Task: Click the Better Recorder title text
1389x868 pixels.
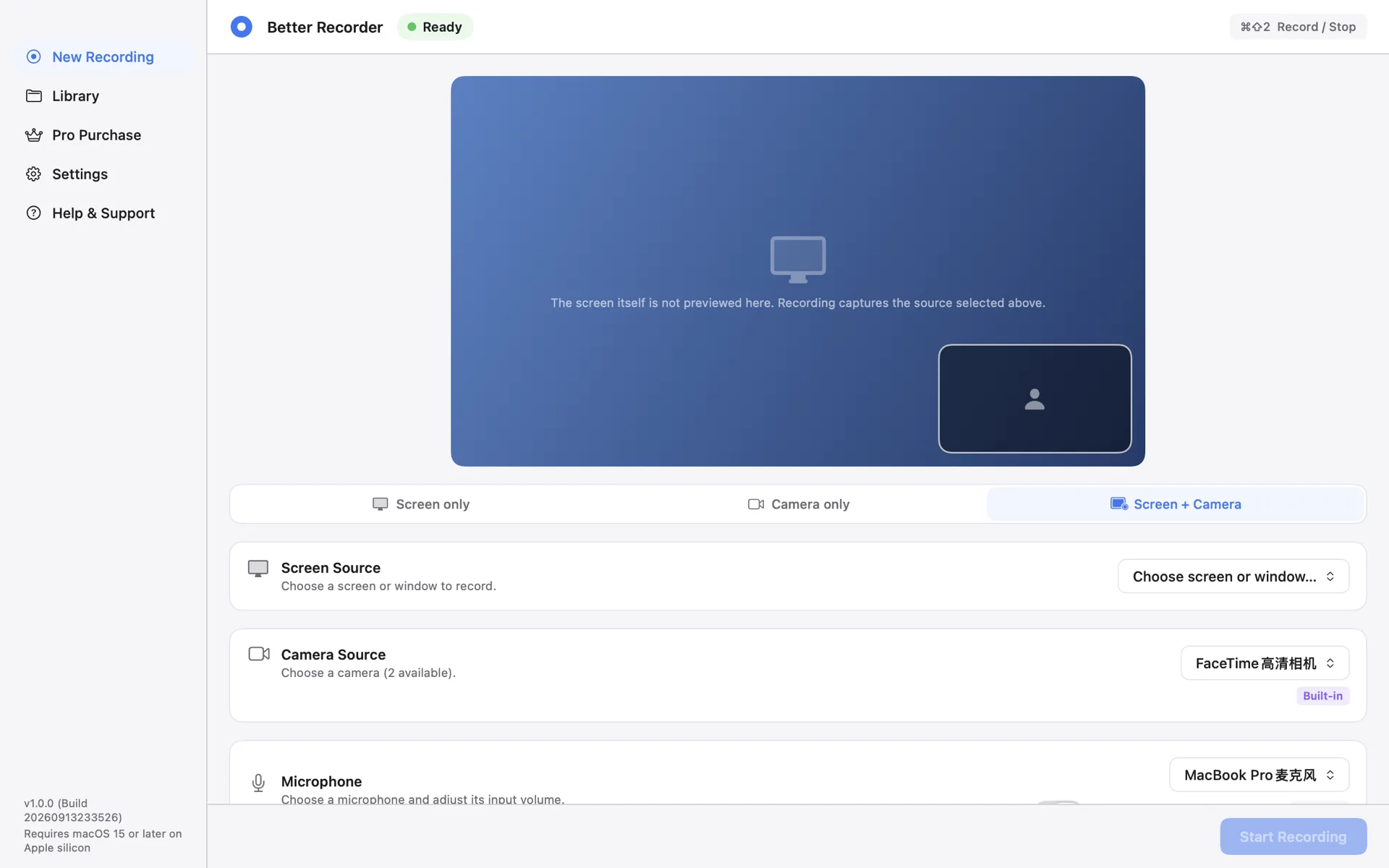Action: [x=325, y=27]
